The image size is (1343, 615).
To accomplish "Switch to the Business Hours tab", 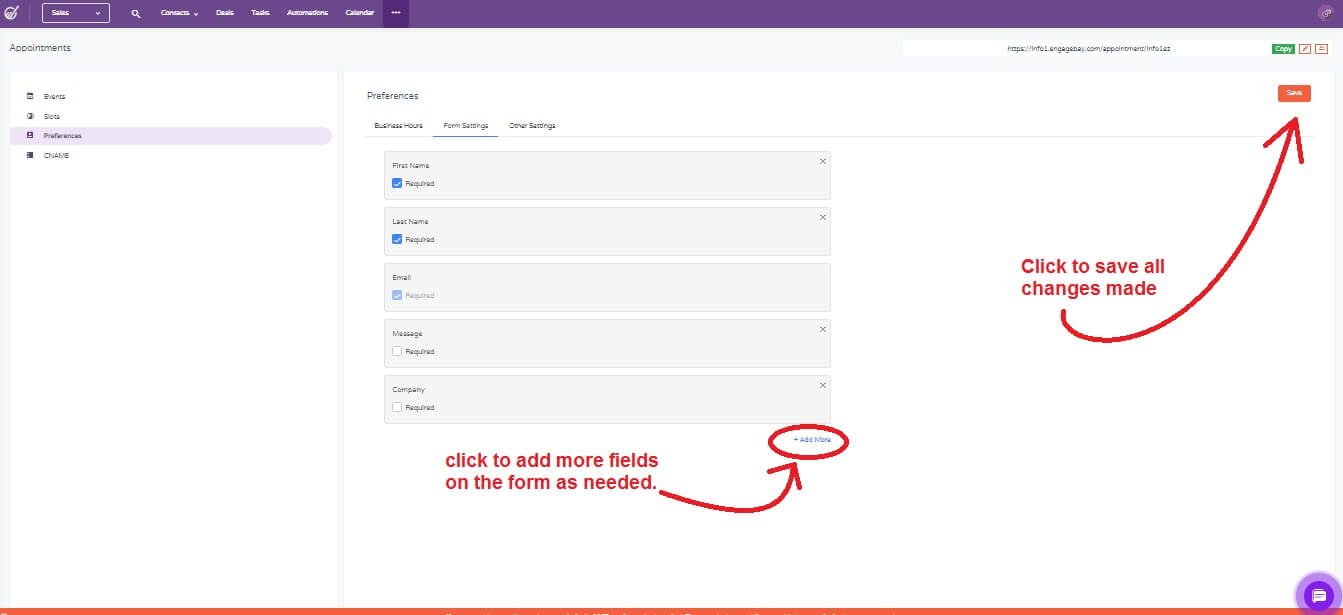I will click(x=398, y=126).
